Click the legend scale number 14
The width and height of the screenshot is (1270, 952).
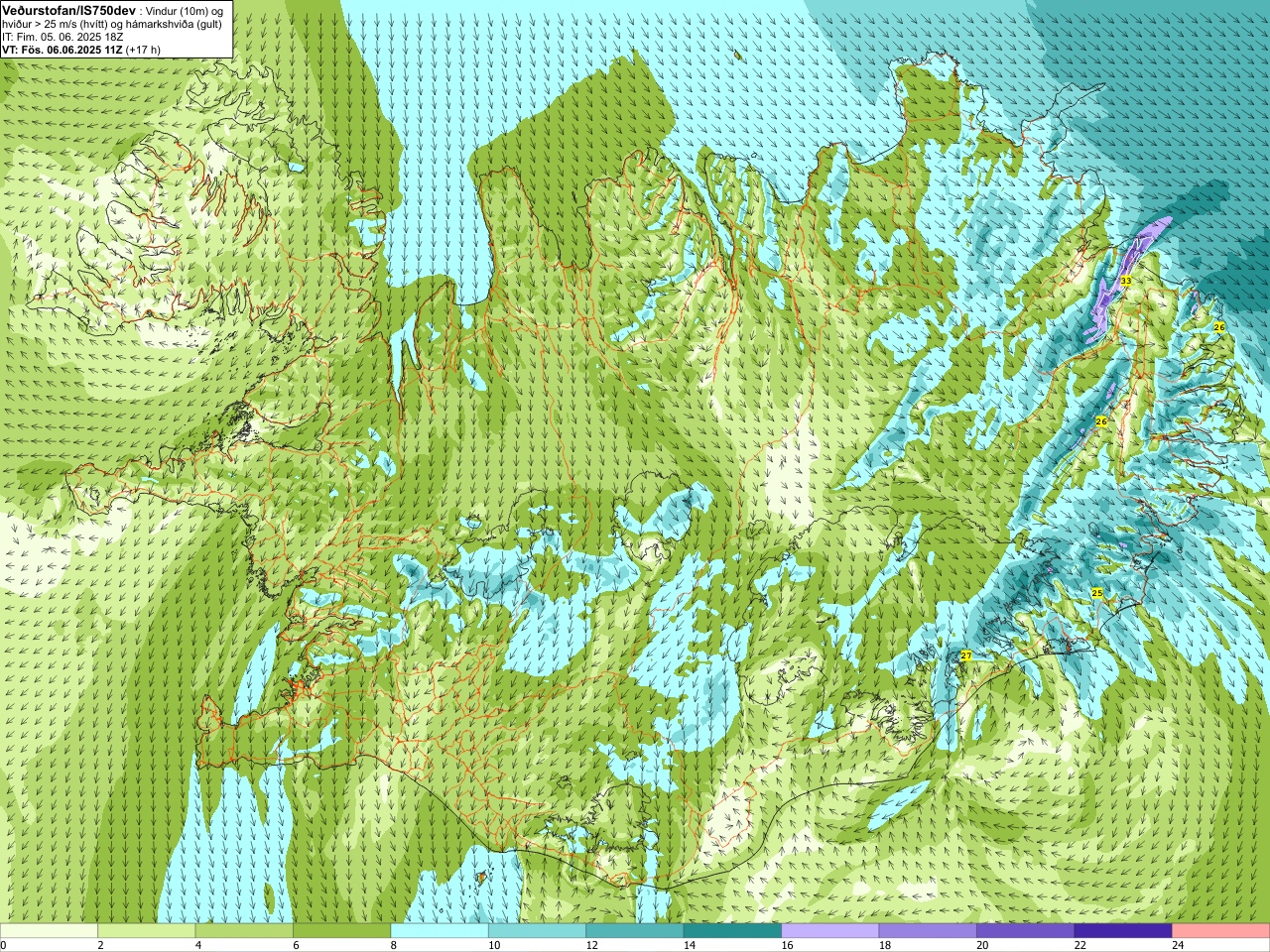690,945
